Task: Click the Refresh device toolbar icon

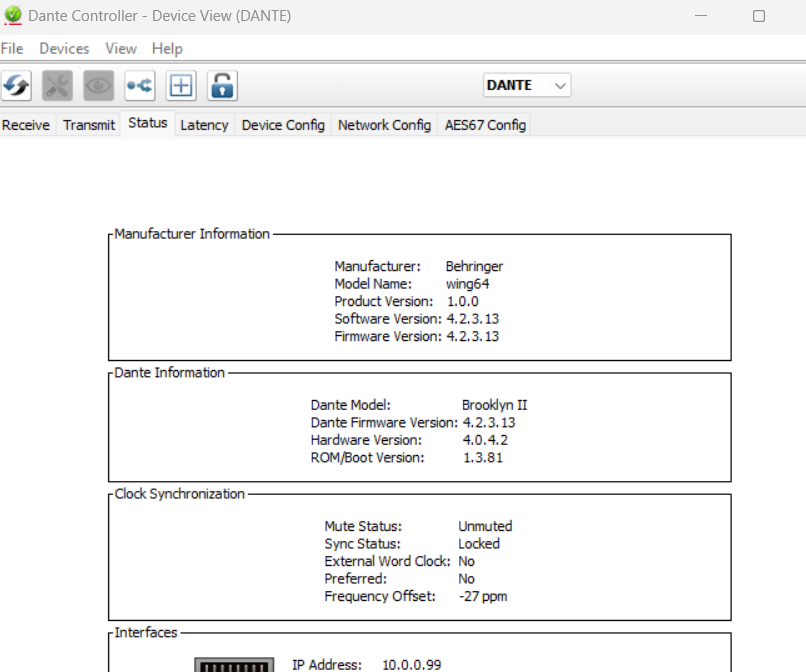Action: point(16,85)
